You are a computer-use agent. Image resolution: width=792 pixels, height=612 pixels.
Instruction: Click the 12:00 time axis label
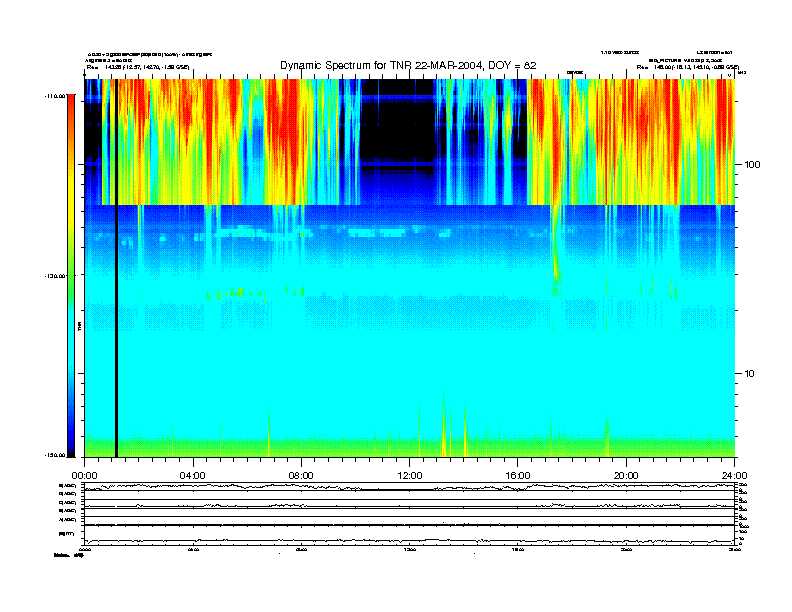pos(410,476)
